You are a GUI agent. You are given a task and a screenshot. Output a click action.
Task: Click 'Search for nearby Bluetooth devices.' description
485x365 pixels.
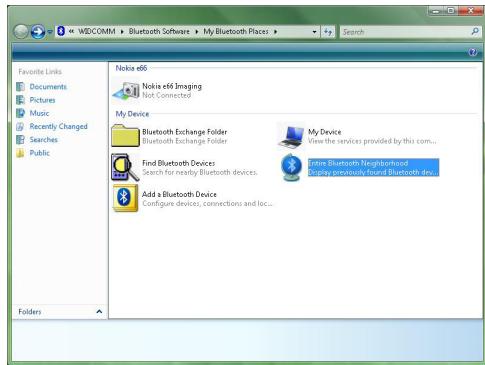200,172
